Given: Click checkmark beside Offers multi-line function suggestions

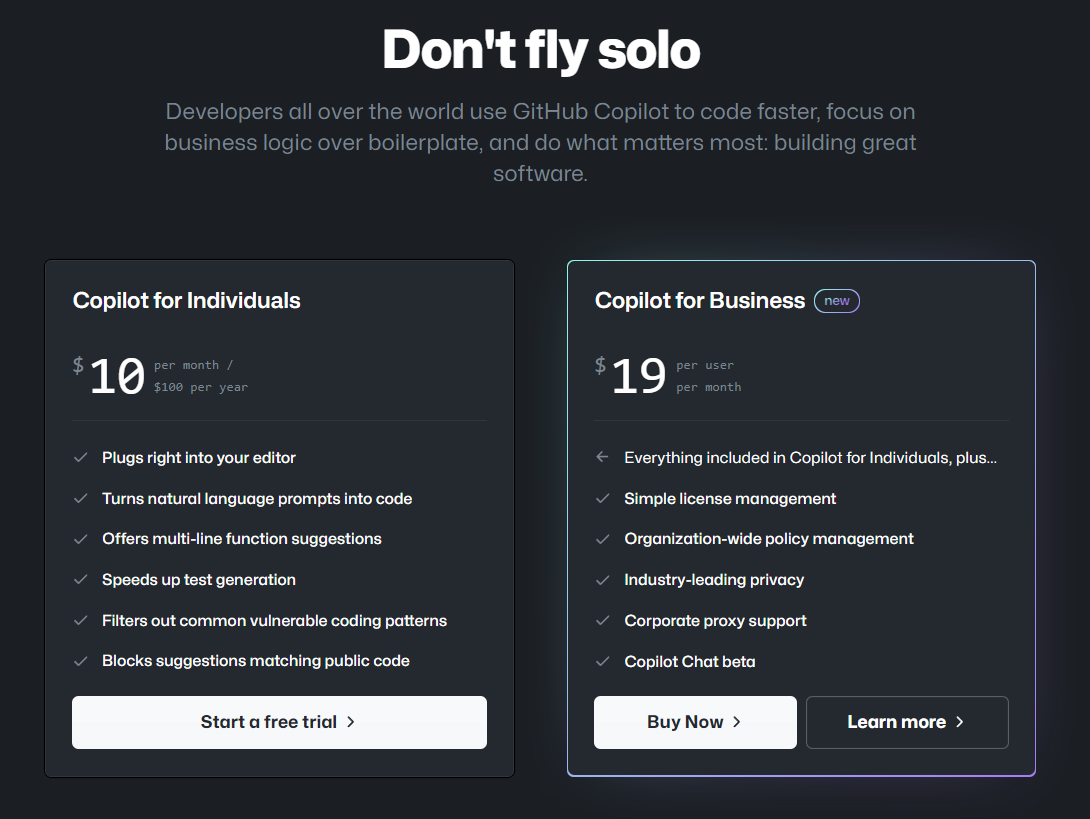Looking at the screenshot, I should pos(81,539).
